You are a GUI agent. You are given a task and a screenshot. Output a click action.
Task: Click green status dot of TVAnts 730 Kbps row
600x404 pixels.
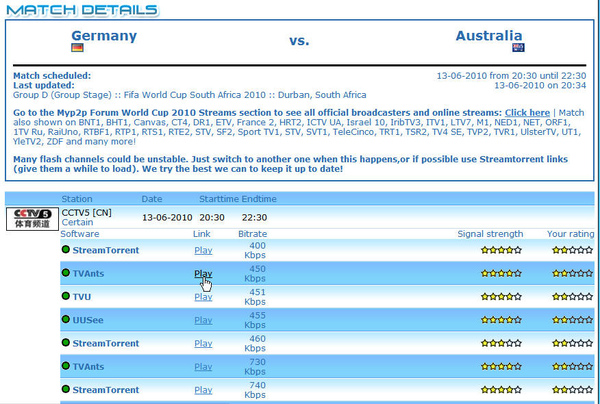(x=66, y=366)
